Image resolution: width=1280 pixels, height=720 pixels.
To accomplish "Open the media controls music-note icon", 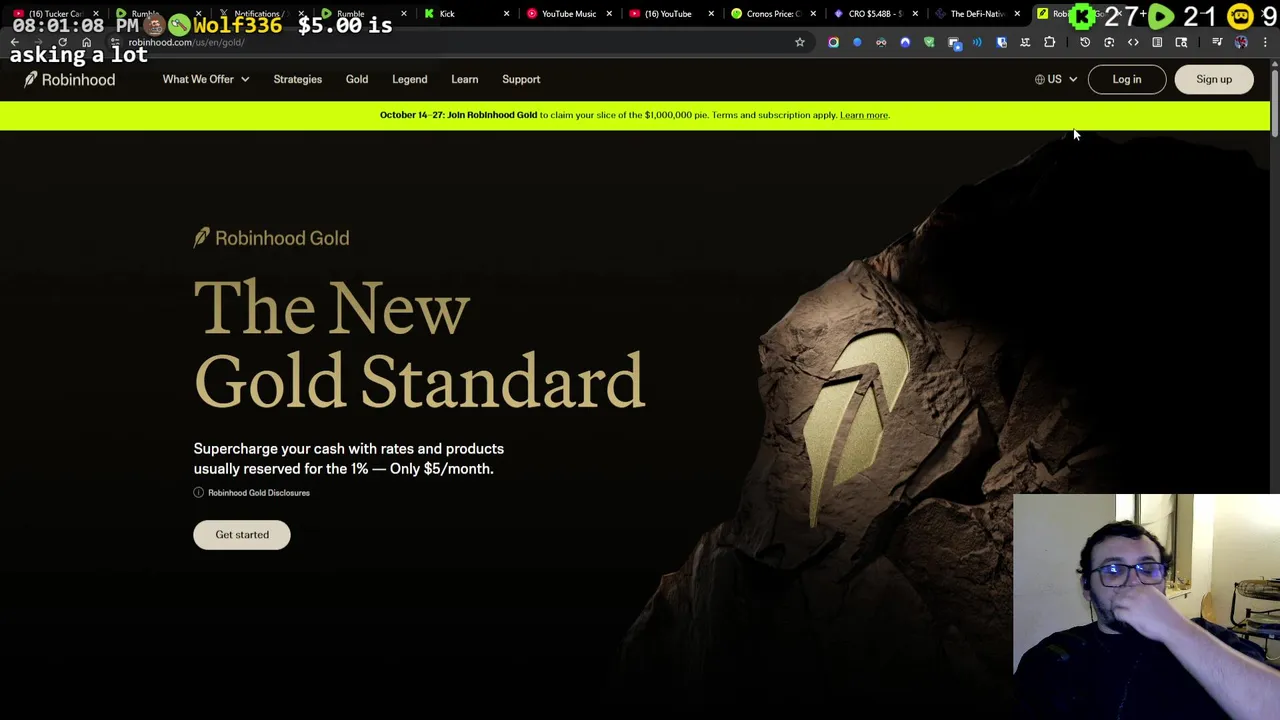I will tap(1217, 42).
